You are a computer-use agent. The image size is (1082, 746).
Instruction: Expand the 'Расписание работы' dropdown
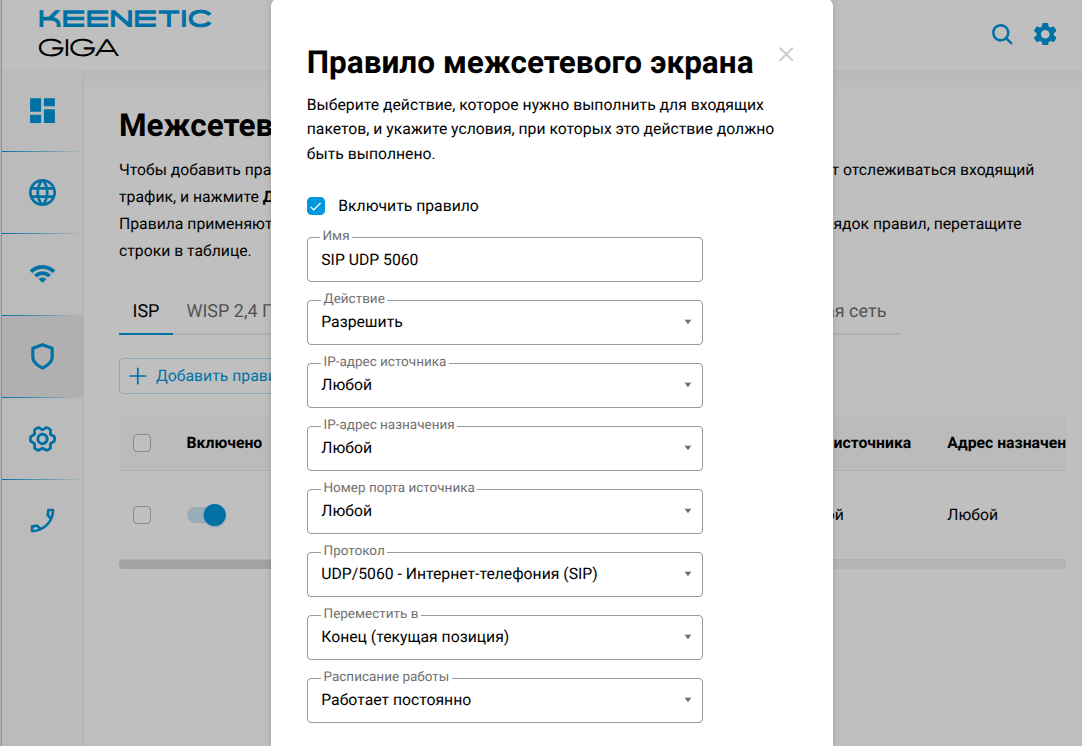pos(504,700)
